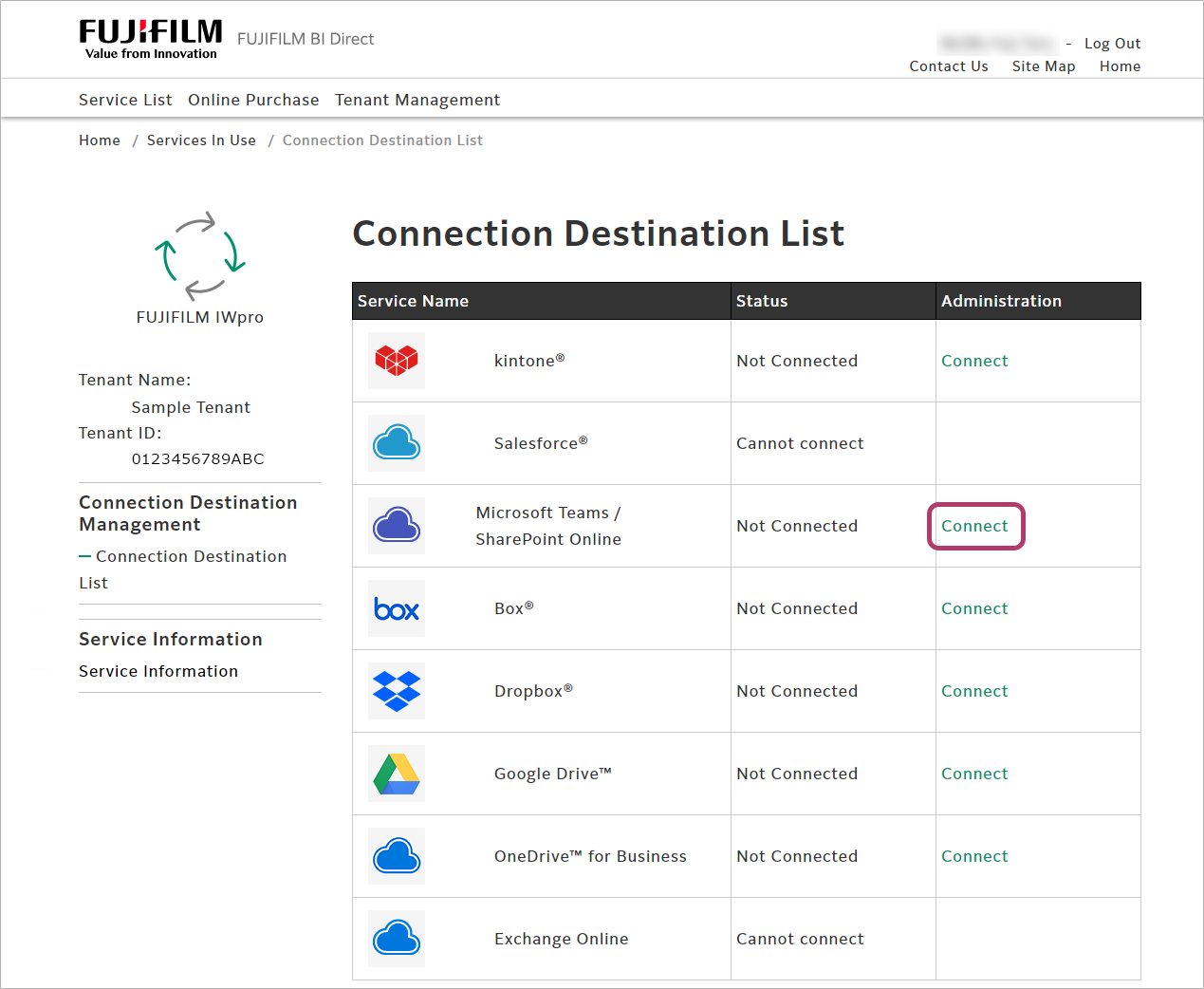Click the current breadcrumb Connection Destination List
The height and width of the screenshot is (989, 1204).
pos(382,140)
